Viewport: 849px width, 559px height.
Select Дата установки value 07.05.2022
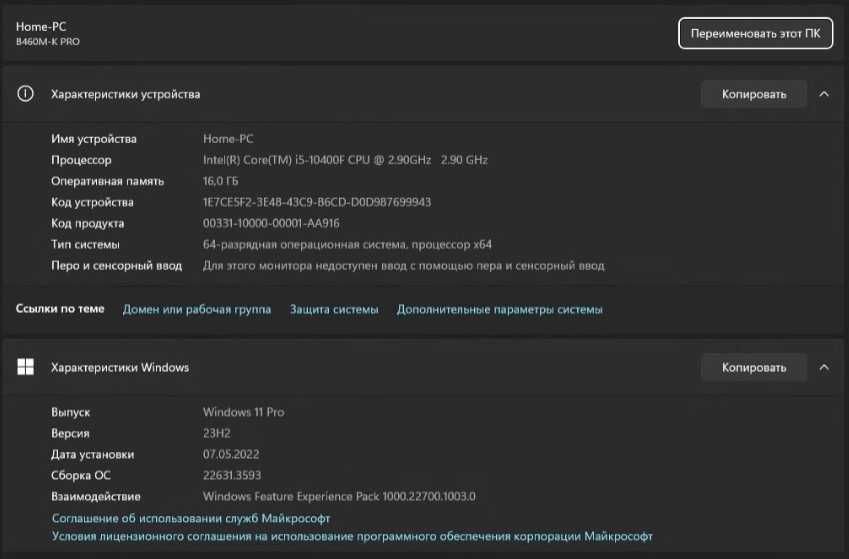[x=231, y=454]
